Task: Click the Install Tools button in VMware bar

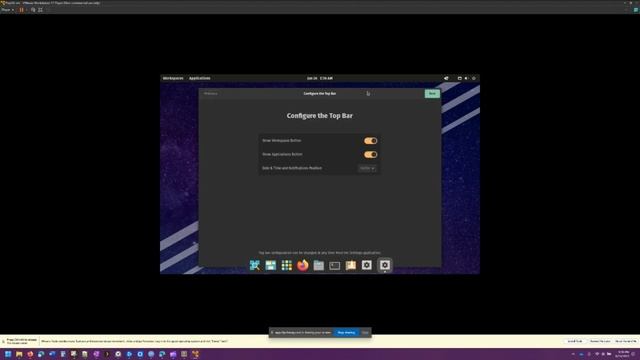Action: (575, 341)
